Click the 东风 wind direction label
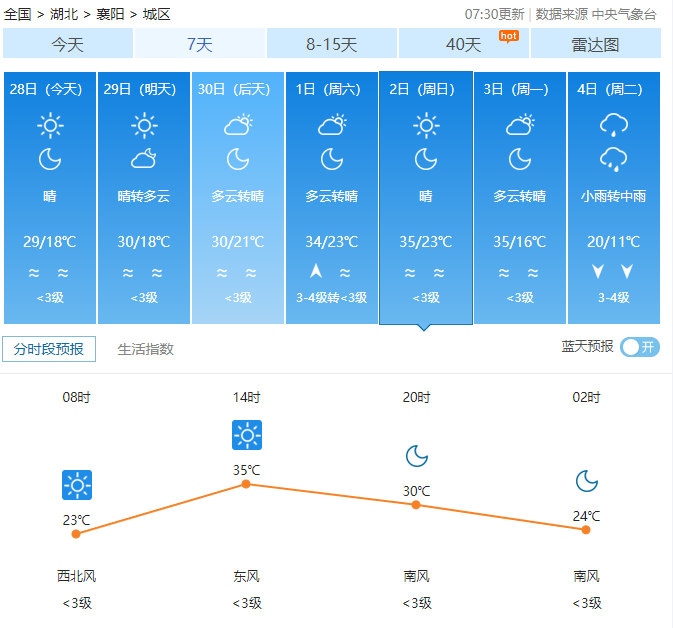Image resolution: width=673 pixels, height=628 pixels. (247, 576)
